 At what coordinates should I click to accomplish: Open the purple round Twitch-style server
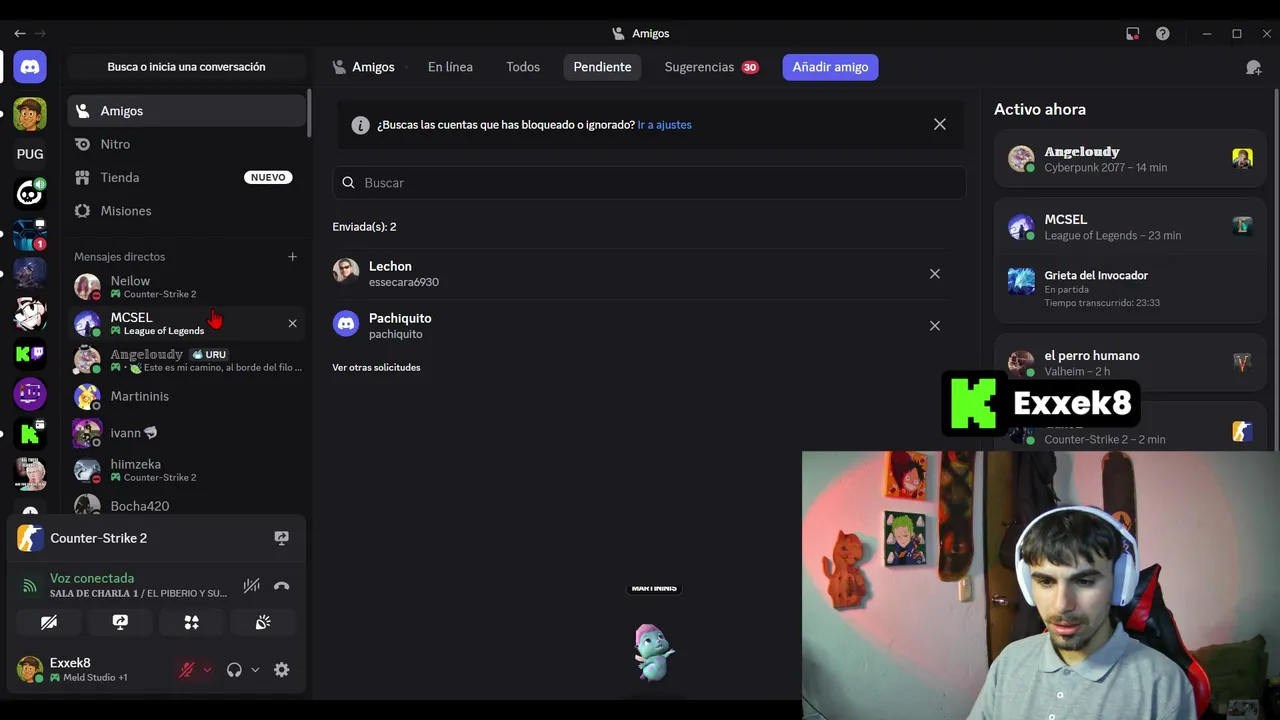click(30, 394)
